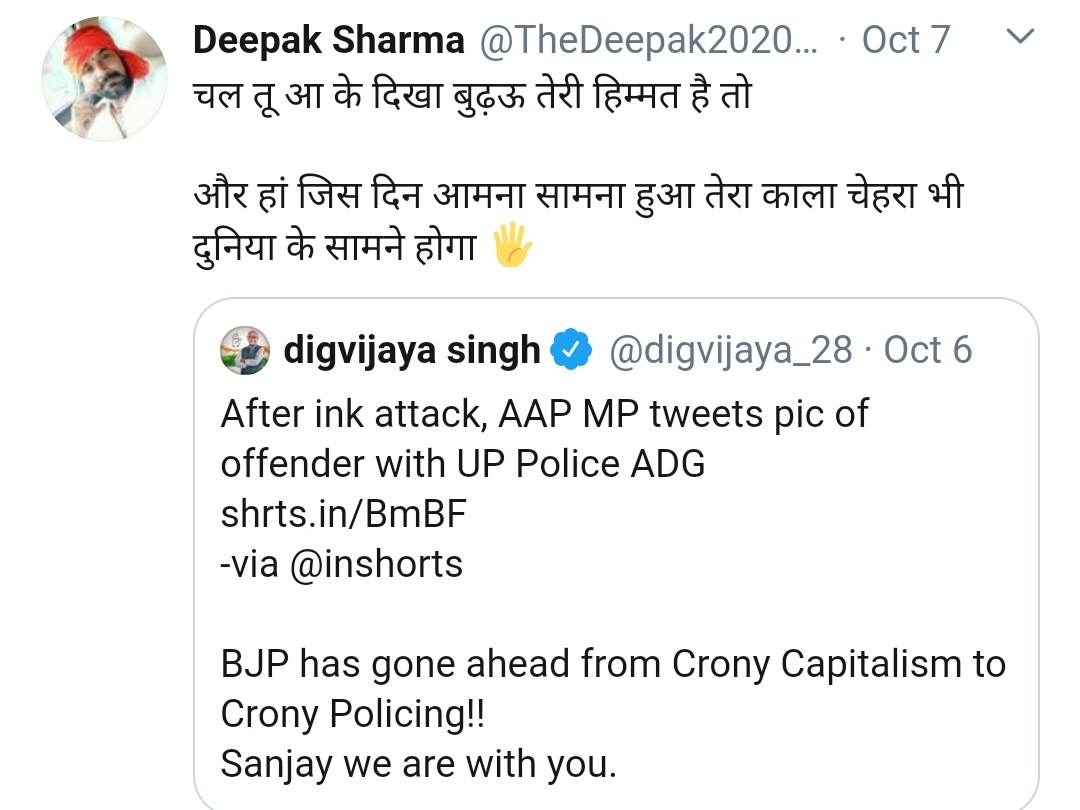The width and height of the screenshot is (1080, 810).
Task: Open digvijaya singh's small avatar
Action: click(x=244, y=350)
